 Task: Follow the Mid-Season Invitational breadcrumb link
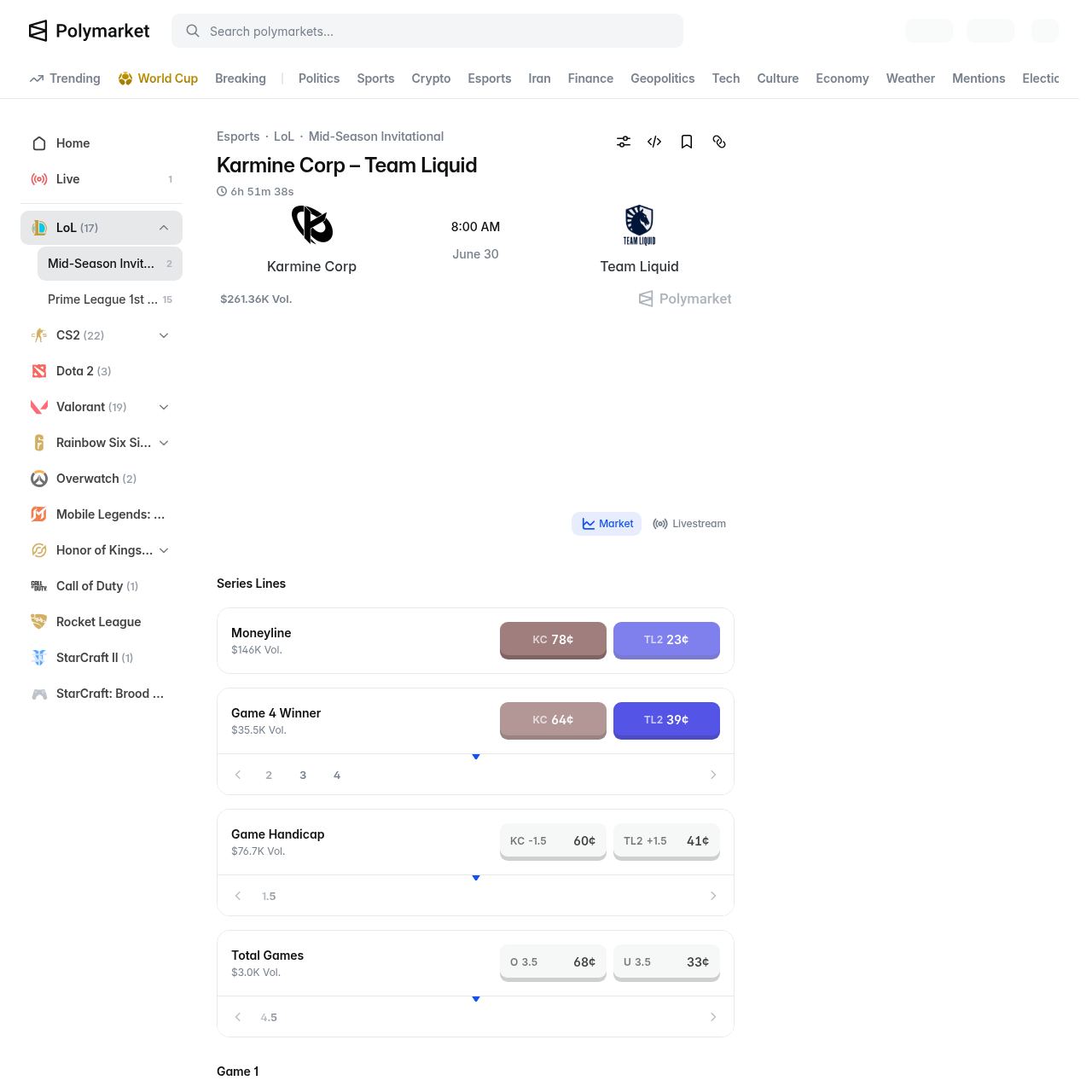376,136
